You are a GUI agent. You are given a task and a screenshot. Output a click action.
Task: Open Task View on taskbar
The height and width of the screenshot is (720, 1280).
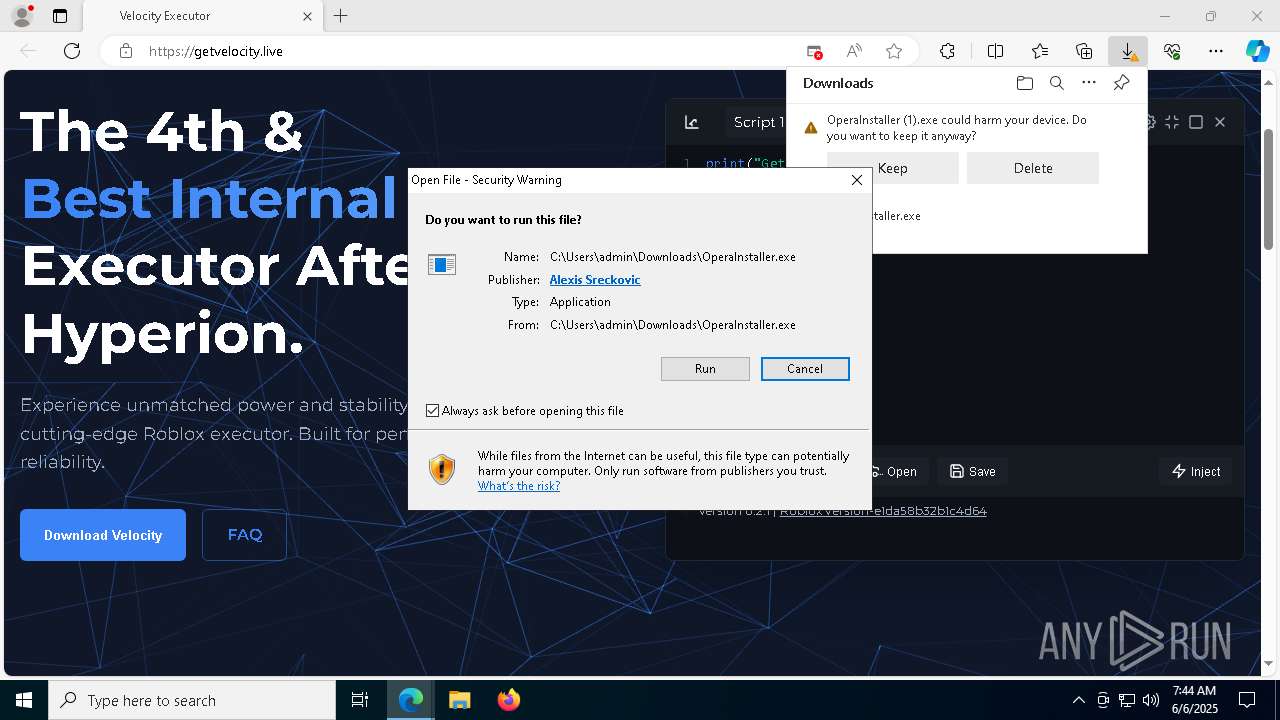coord(360,700)
